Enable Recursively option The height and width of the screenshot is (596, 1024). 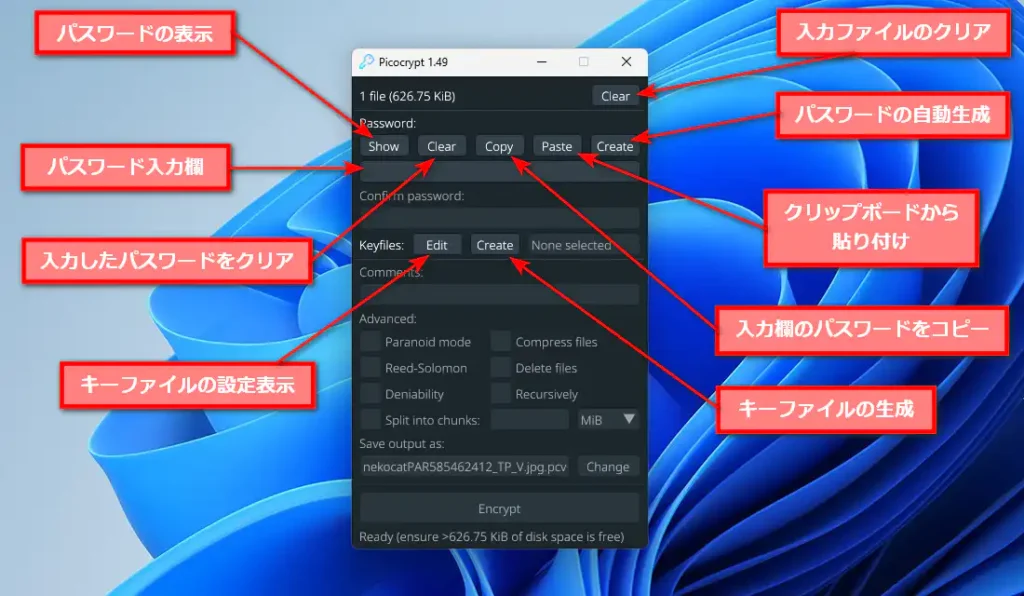click(x=501, y=393)
